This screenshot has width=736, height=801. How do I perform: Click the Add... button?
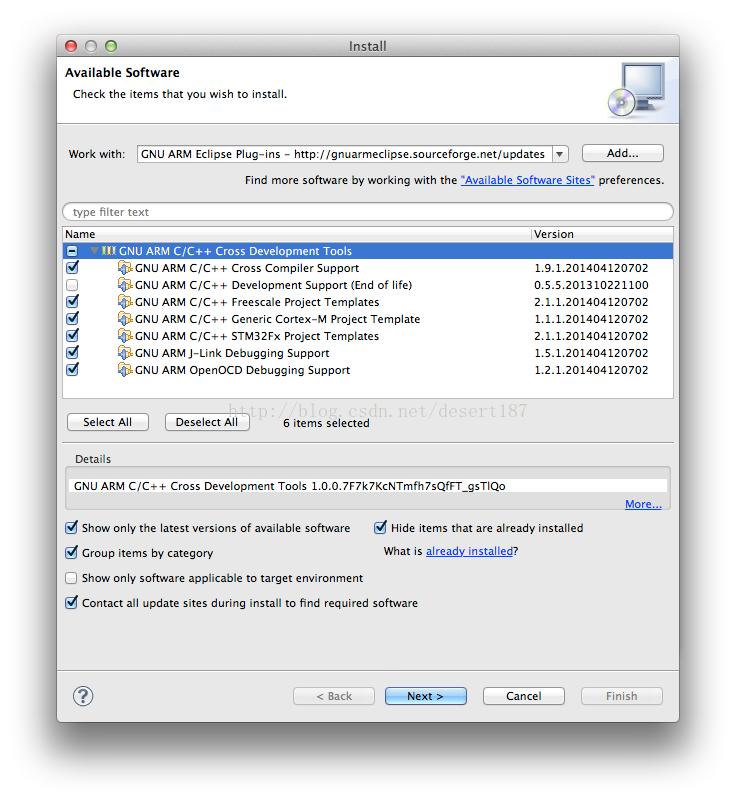(x=623, y=153)
